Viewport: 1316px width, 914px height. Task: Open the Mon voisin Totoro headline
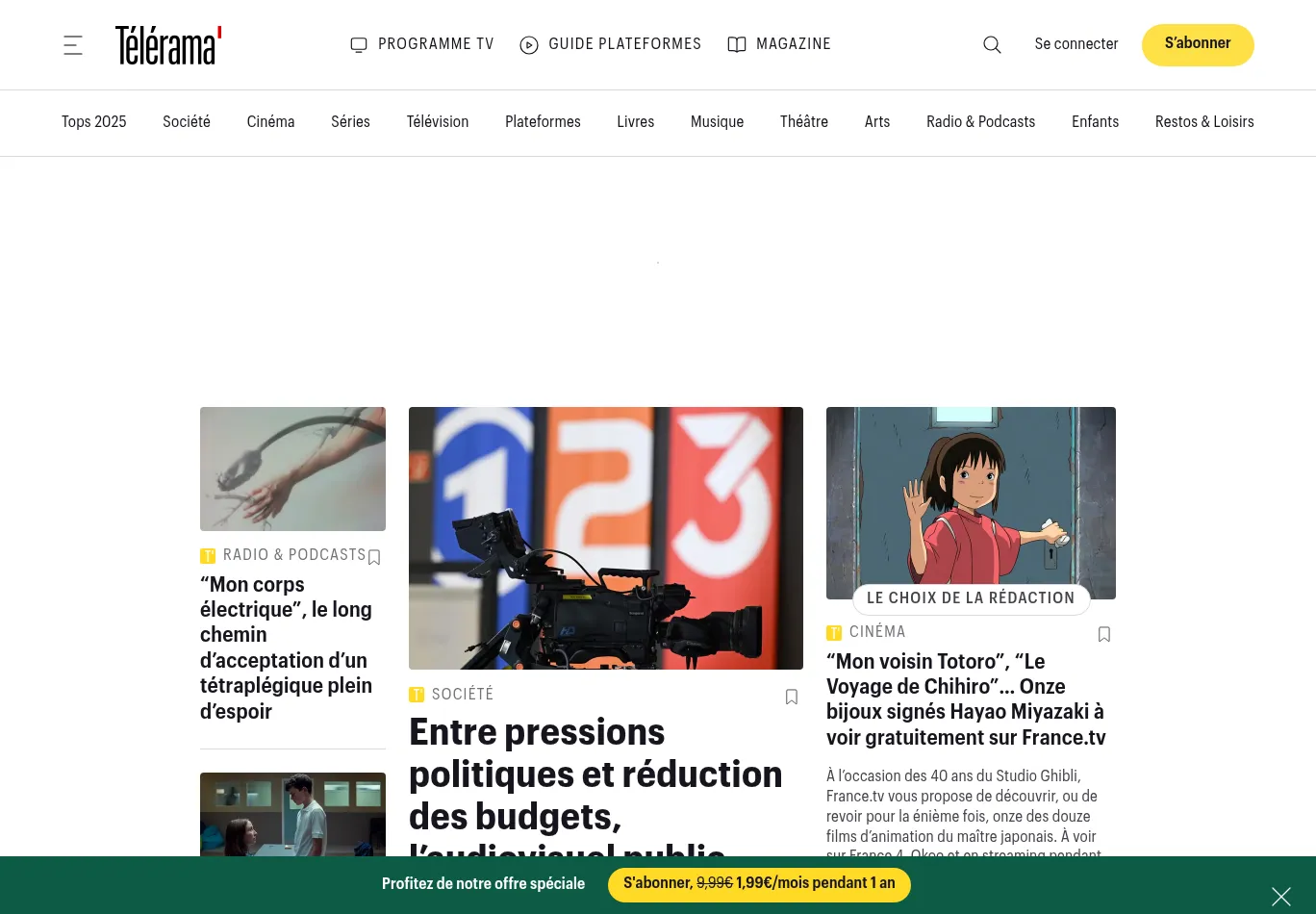click(x=966, y=699)
